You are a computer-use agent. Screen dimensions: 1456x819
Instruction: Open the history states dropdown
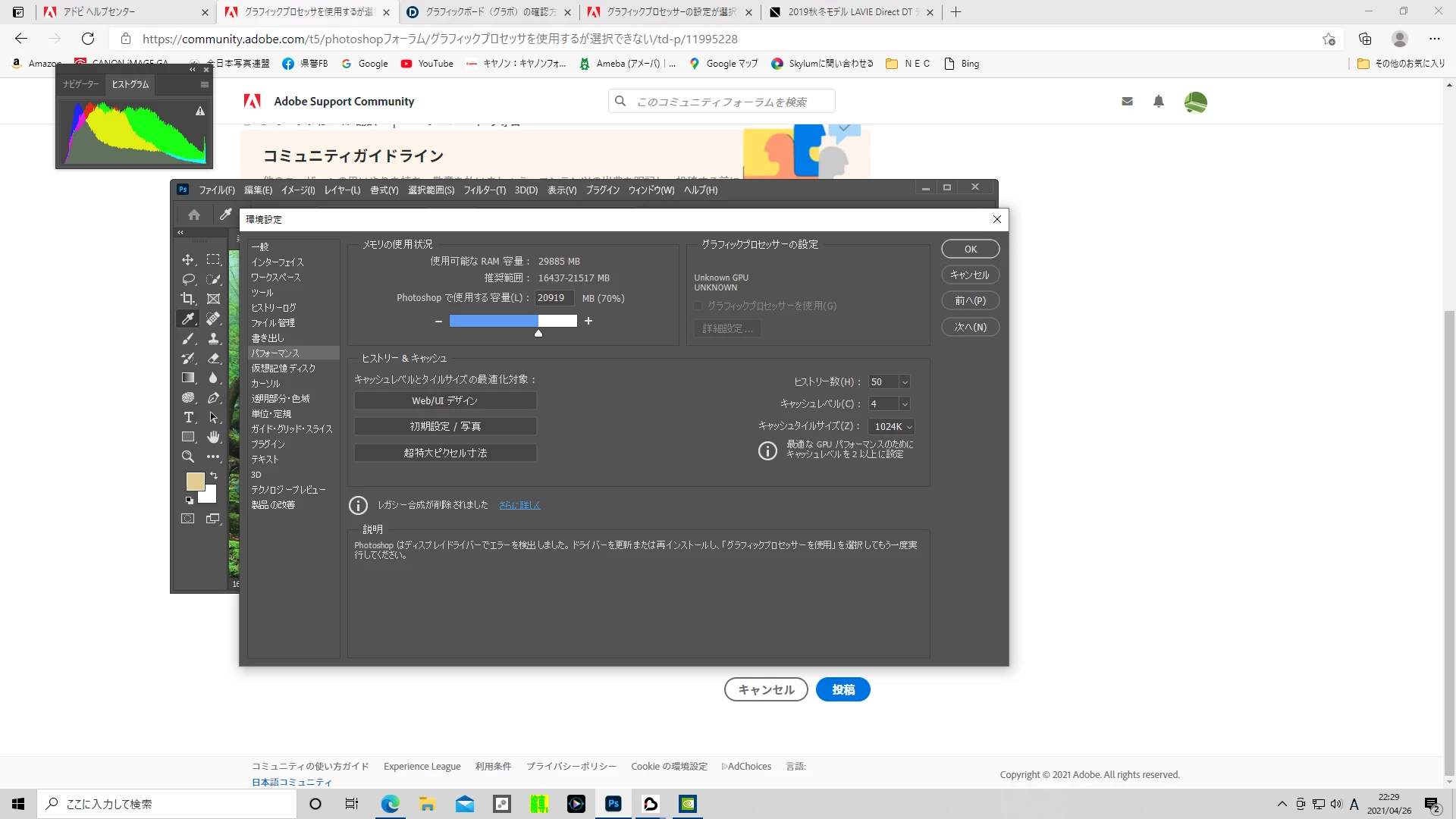click(905, 382)
